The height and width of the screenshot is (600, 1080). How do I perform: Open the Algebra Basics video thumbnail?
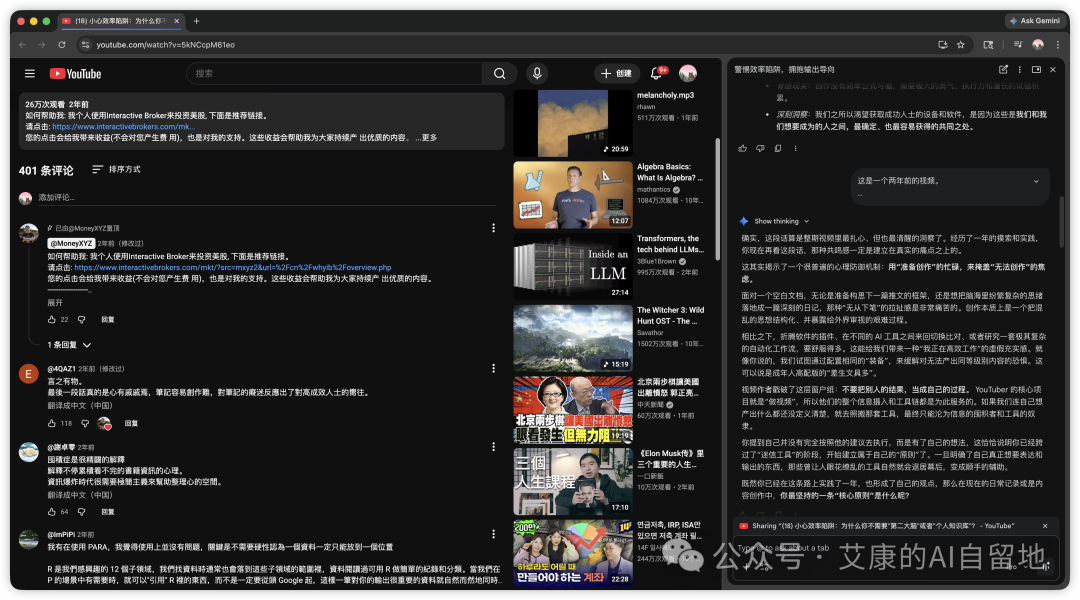point(572,195)
